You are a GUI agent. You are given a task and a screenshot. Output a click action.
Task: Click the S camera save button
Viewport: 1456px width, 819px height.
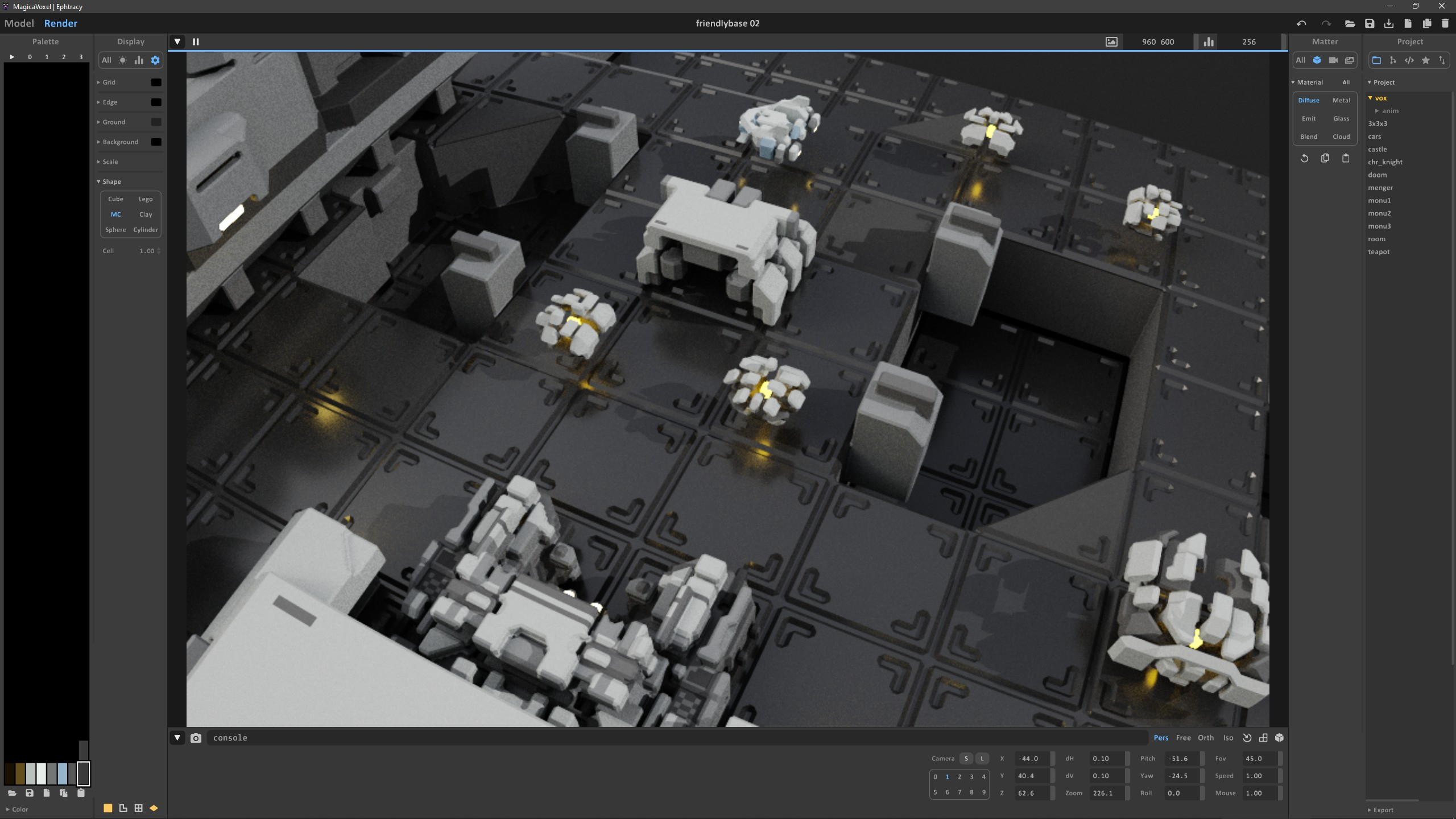click(966, 759)
